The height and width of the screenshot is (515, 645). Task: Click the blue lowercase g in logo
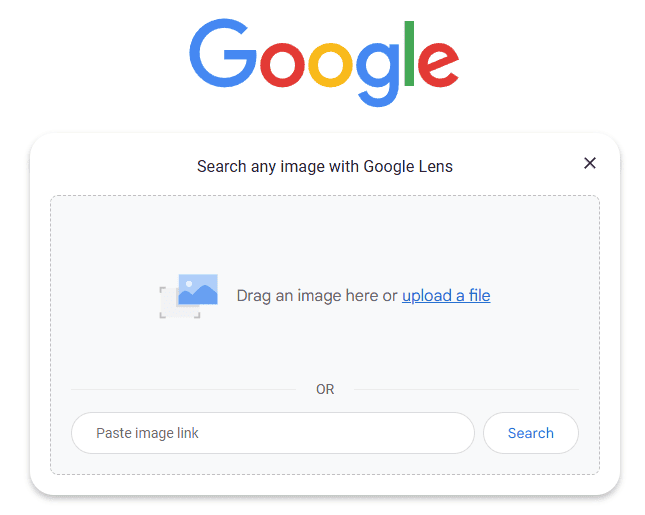tap(378, 74)
